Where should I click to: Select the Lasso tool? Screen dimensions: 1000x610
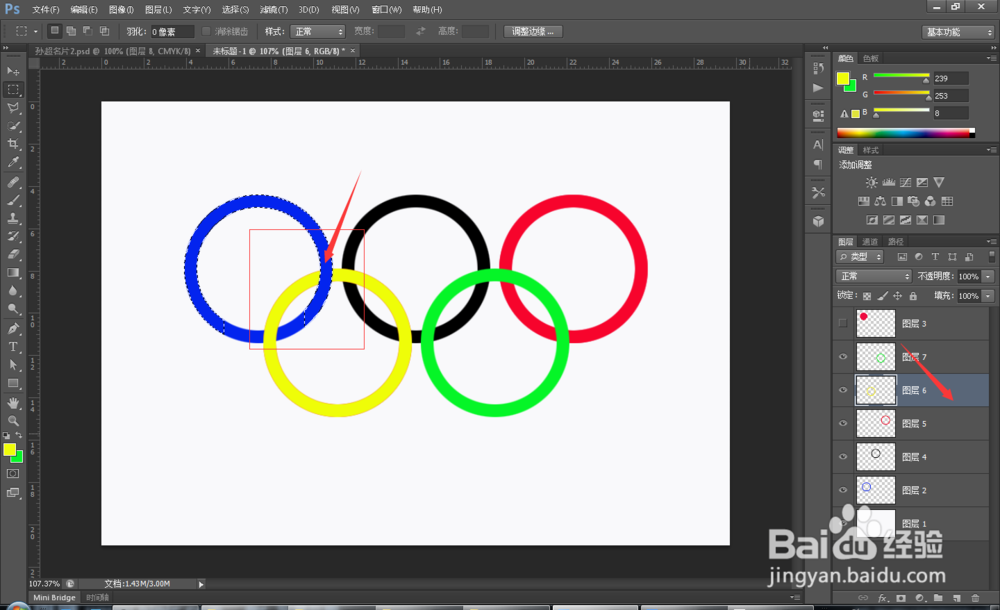13,107
